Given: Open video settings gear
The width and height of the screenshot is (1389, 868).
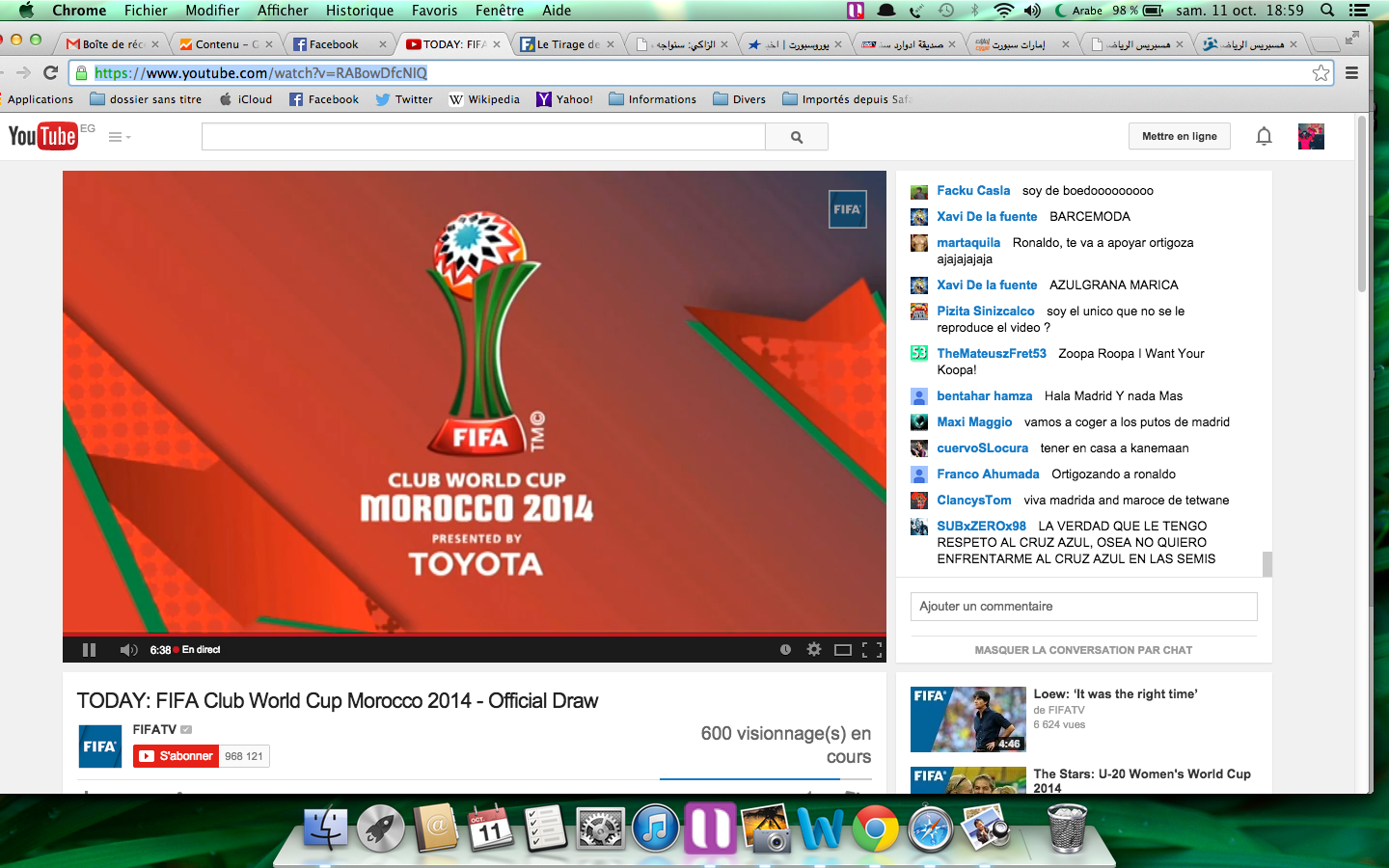Looking at the screenshot, I should [814, 650].
